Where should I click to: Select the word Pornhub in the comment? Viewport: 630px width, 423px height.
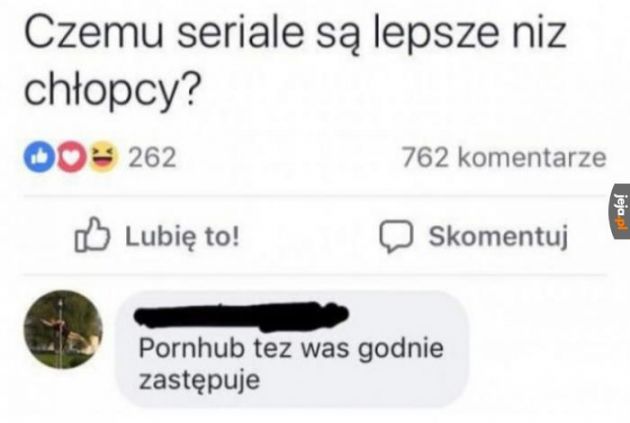click(192, 348)
